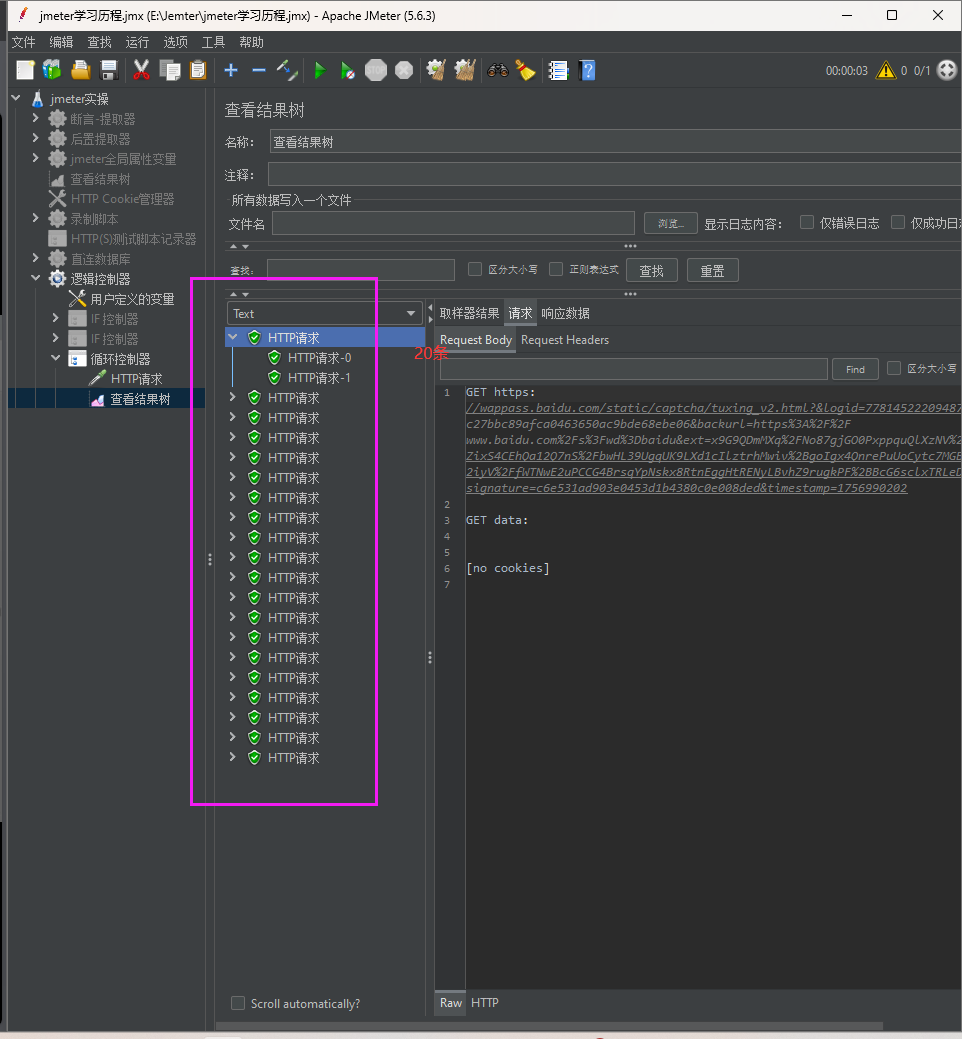This screenshot has height=1039, width=962.
Task: Click the Cut scissors icon
Action: coord(141,70)
